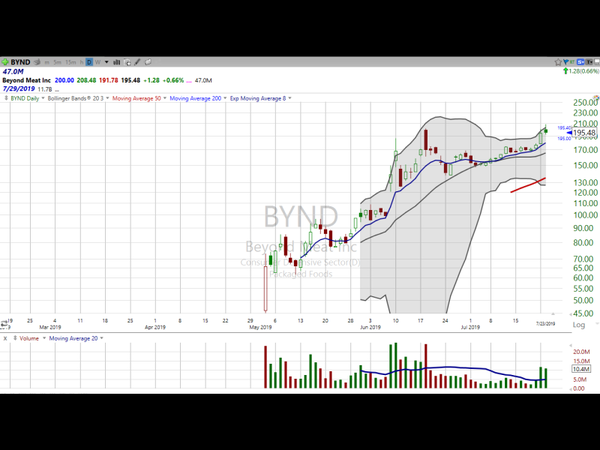Open the news icon beside BYND
The height and width of the screenshot is (450, 600).
[37, 62]
